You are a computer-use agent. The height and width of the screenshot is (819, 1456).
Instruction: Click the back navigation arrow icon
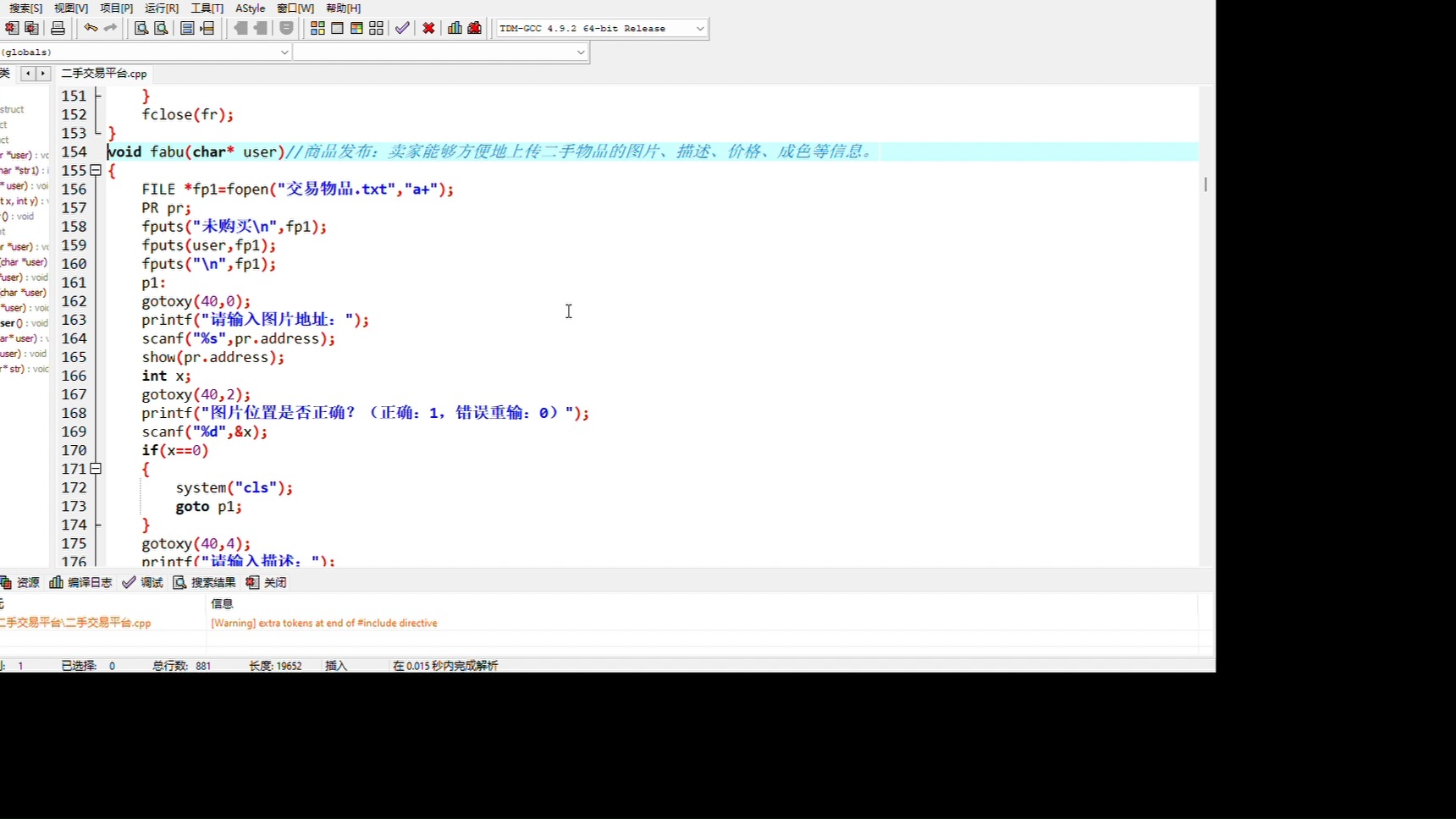pyautogui.click(x=240, y=28)
